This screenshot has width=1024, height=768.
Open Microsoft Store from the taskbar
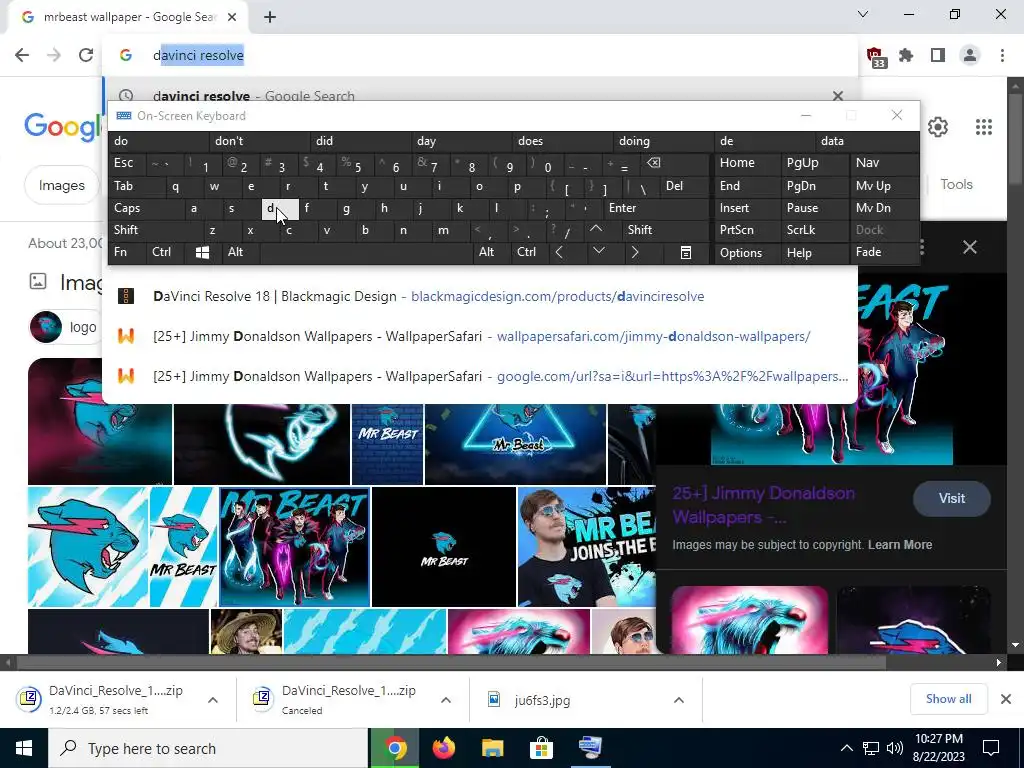pyautogui.click(x=541, y=748)
